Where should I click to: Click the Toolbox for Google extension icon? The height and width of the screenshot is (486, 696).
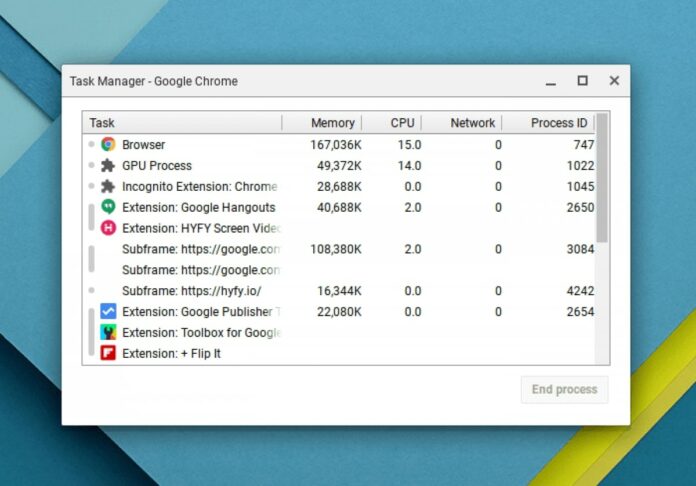point(108,332)
